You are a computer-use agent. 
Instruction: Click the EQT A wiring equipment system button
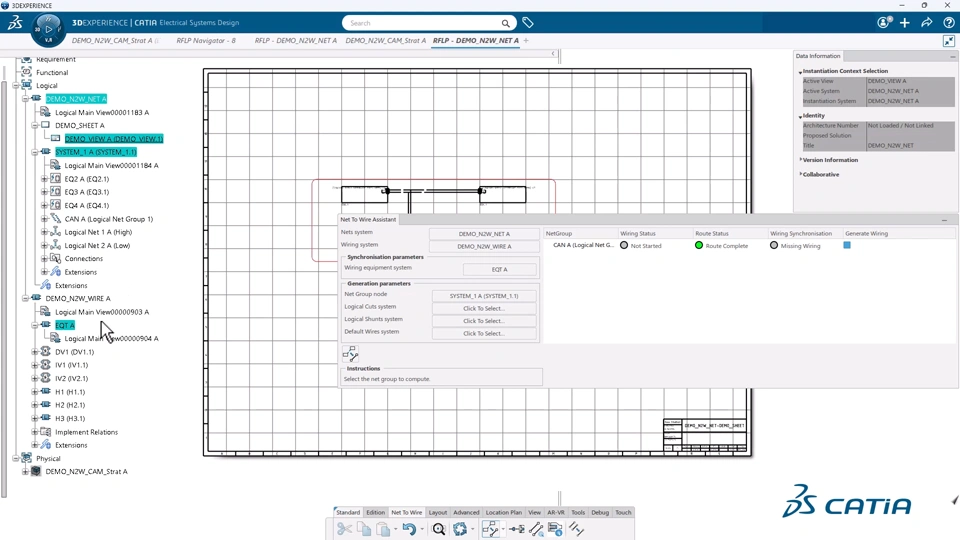click(x=500, y=269)
